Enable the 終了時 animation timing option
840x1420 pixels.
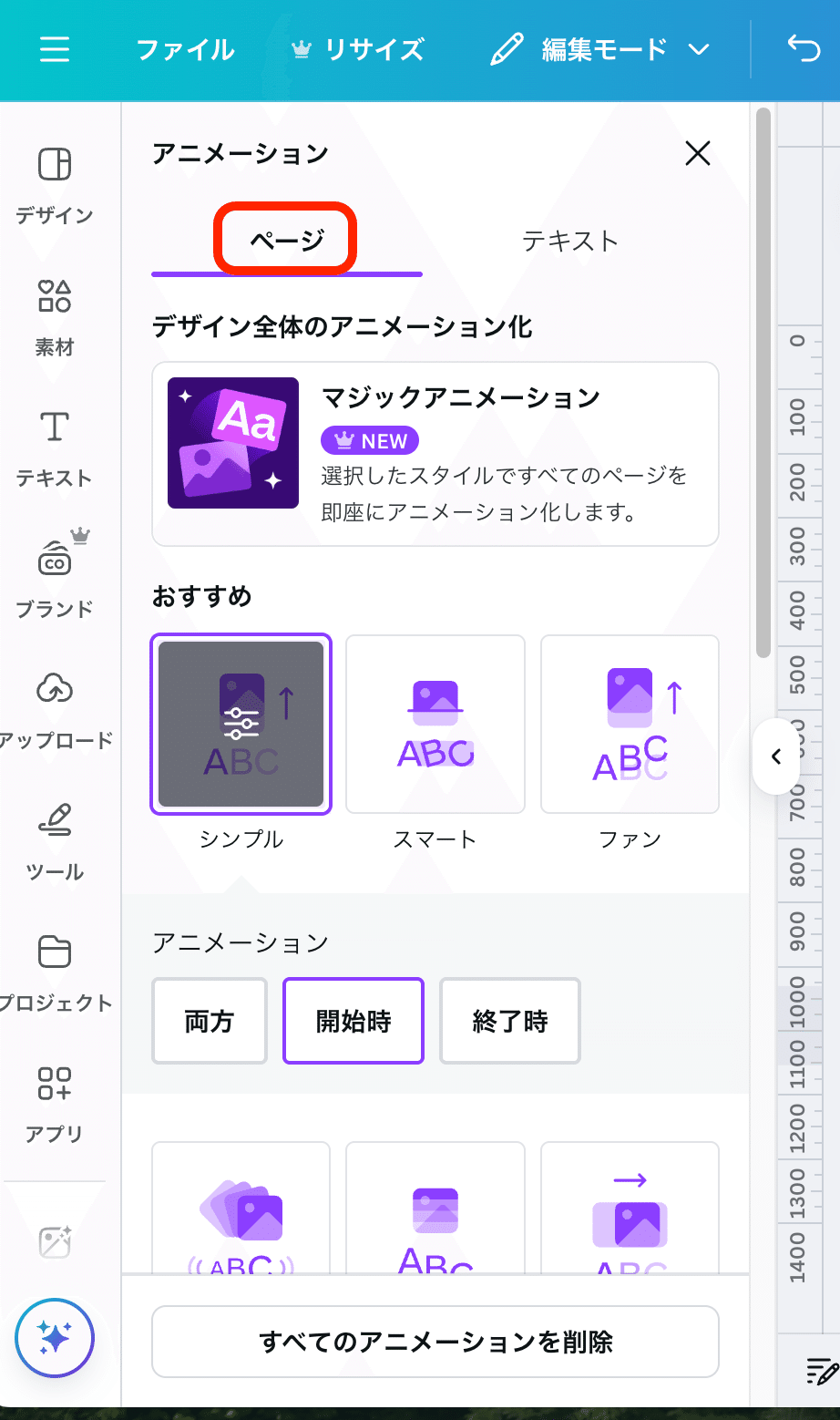point(509,1021)
